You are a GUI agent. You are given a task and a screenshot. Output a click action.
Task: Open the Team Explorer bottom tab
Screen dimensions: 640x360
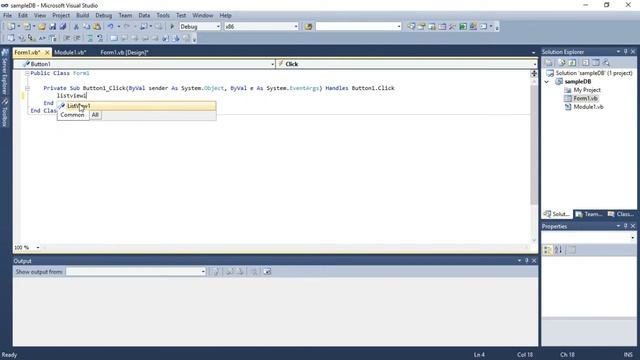coord(589,214)
